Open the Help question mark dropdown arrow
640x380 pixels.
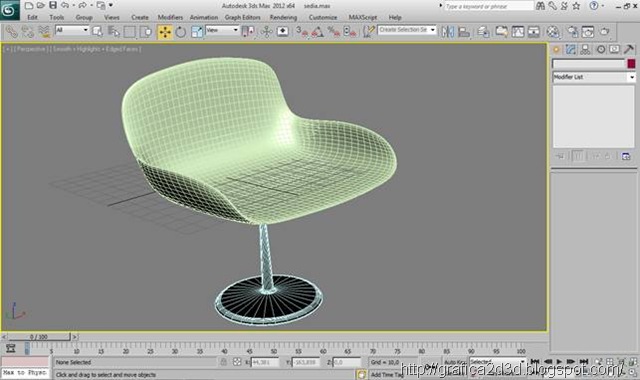point(602,6)
